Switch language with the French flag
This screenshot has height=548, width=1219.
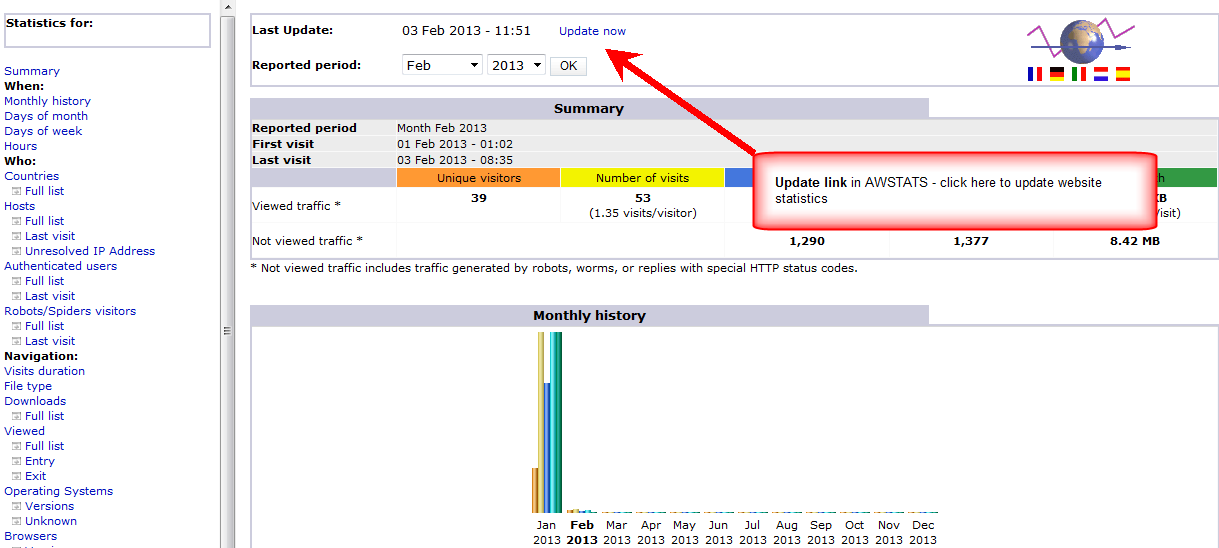tap(1035, 74)
